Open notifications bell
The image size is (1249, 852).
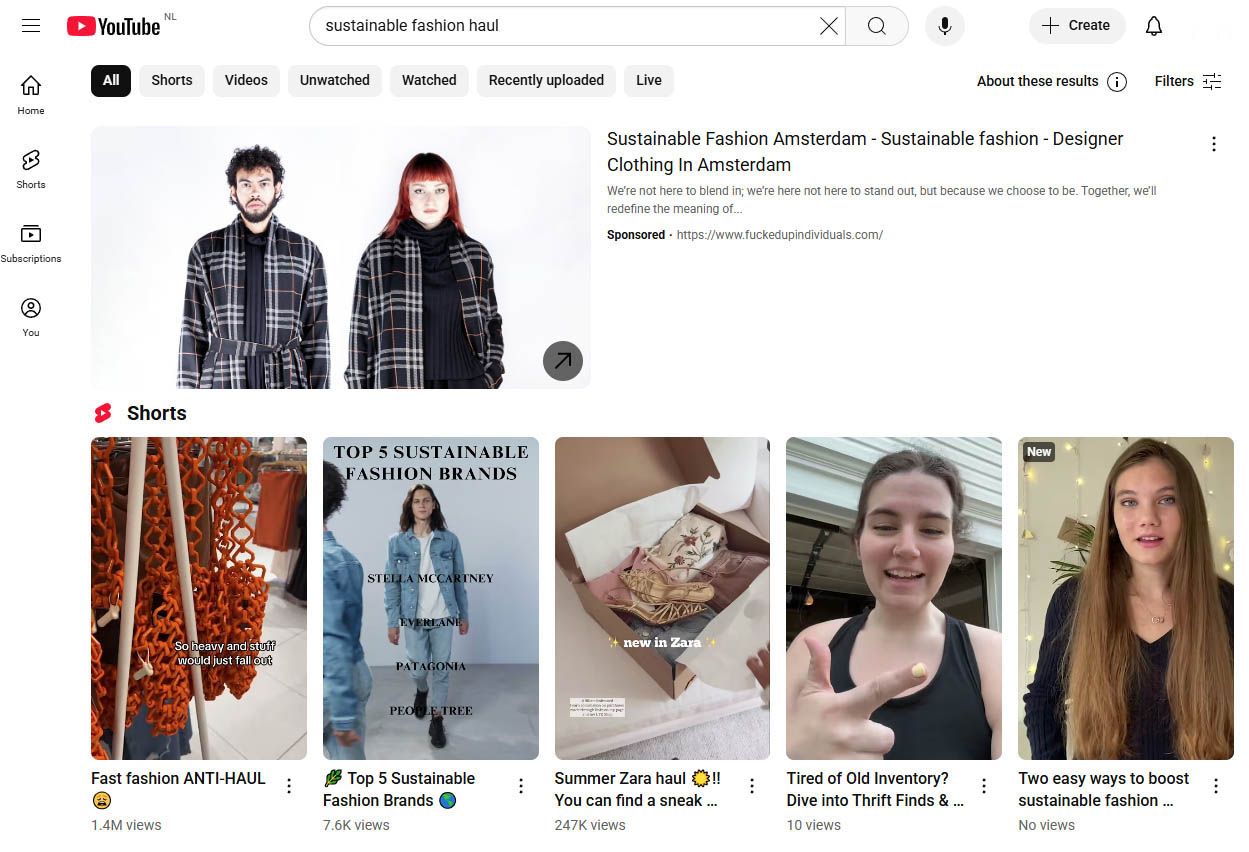tap(1154, 26)
